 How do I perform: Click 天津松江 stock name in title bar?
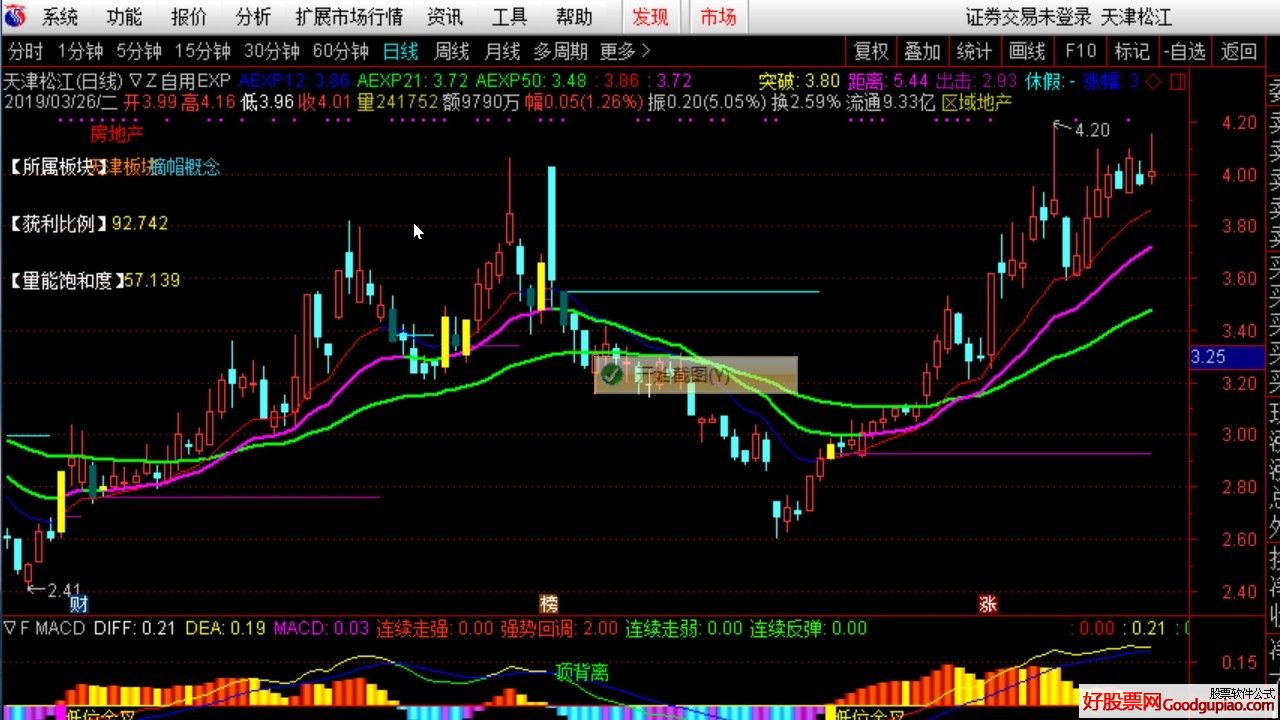coord(1137,17)
